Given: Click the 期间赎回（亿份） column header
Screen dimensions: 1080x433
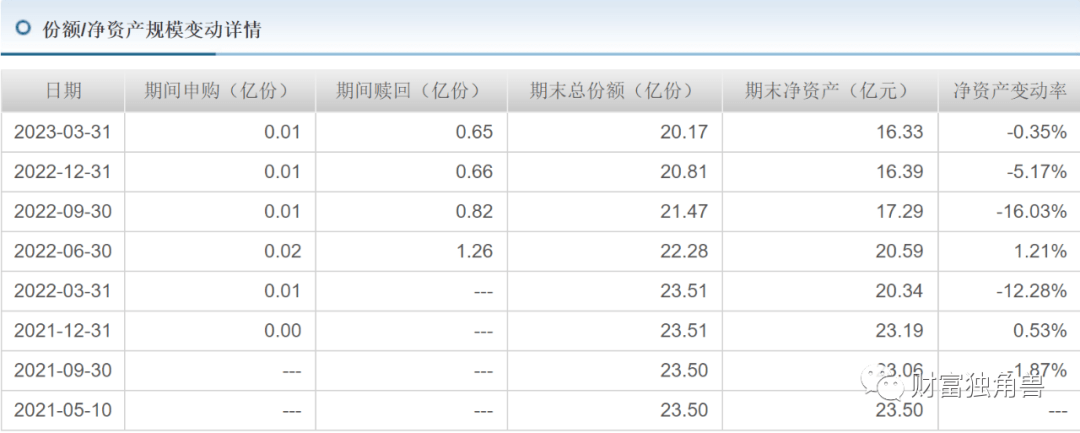Looking at the screenshot, I should pyautogui.click(x=410, y=91).
